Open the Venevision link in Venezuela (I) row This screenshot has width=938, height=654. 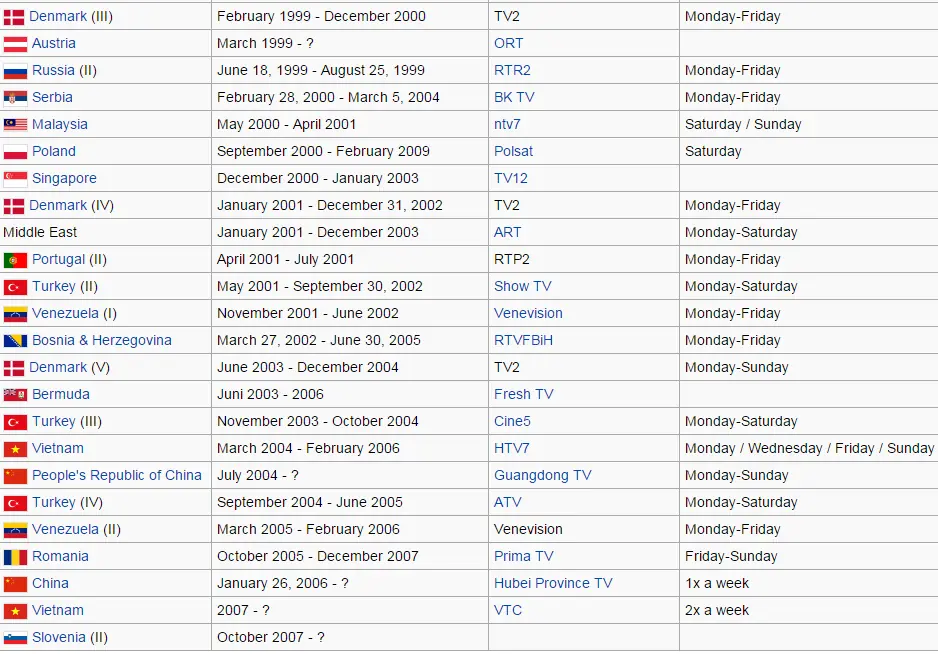(x=528, y=313)
